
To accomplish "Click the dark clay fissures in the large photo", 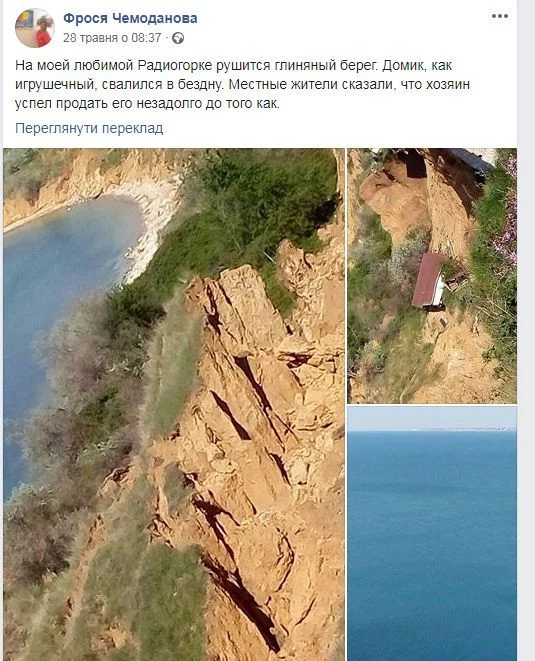I will [249, 405].
